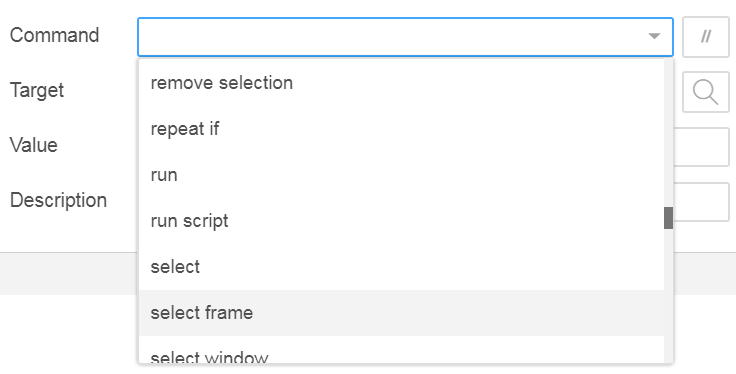The image size is (736, 374).
Task: Click the scrollbar track below the thumb
Action: coord(668,296)
